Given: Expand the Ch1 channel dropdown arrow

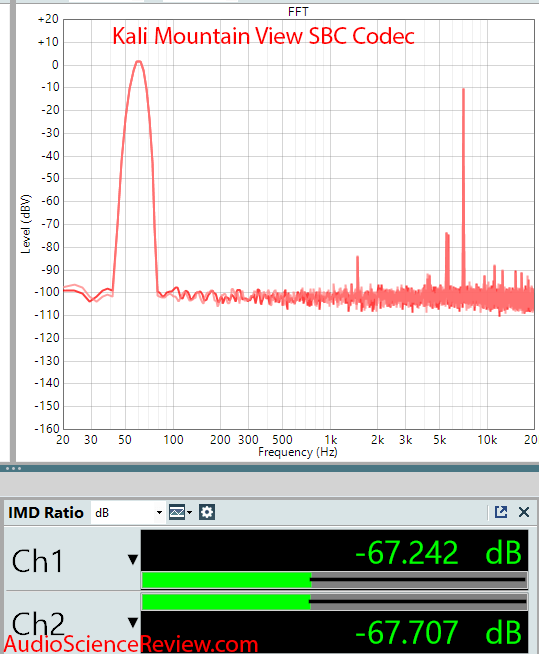Looking at the screenshot, I should [x=133, y=559].
